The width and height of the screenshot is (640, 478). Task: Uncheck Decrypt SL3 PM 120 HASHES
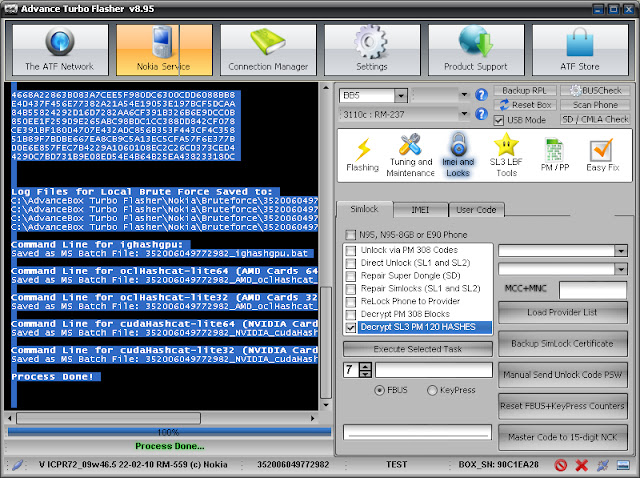351,327
